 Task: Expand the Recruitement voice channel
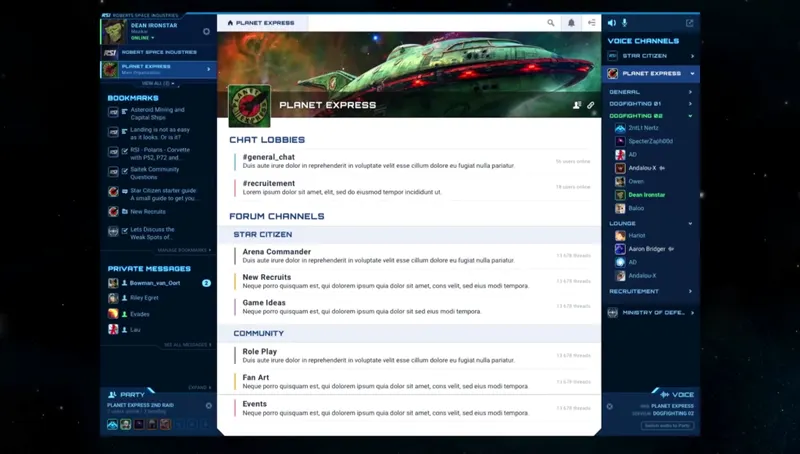690,291
